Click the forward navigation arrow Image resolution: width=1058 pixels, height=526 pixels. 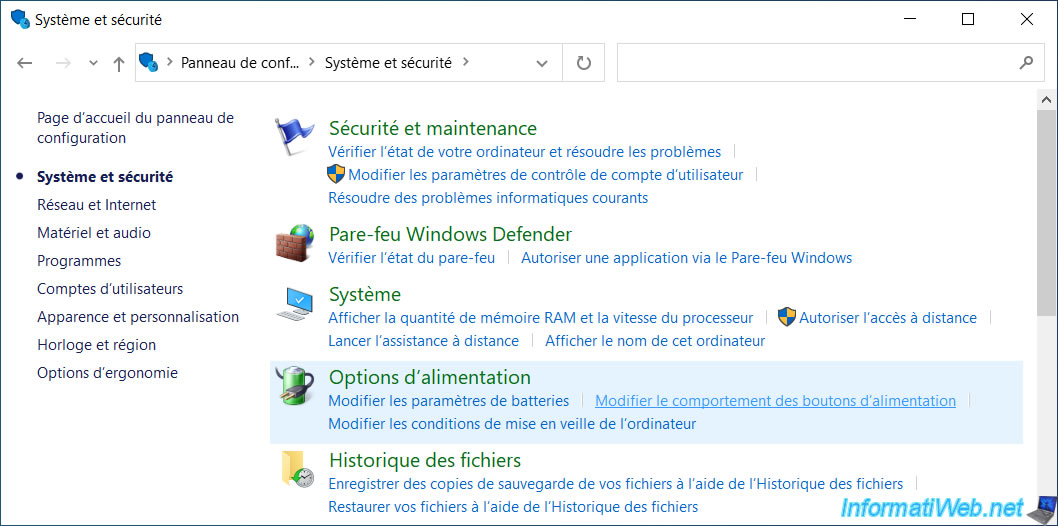(x=64, y=63)
